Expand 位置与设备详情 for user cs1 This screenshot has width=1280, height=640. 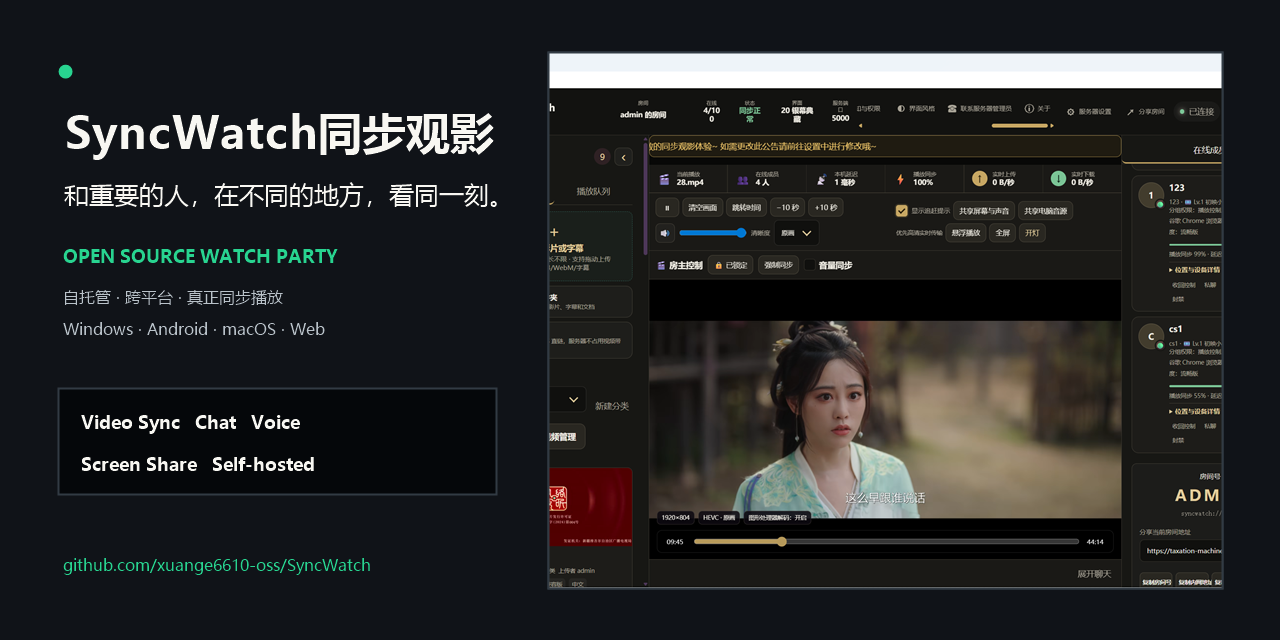pyautogui.click(x=1194, y=411)
